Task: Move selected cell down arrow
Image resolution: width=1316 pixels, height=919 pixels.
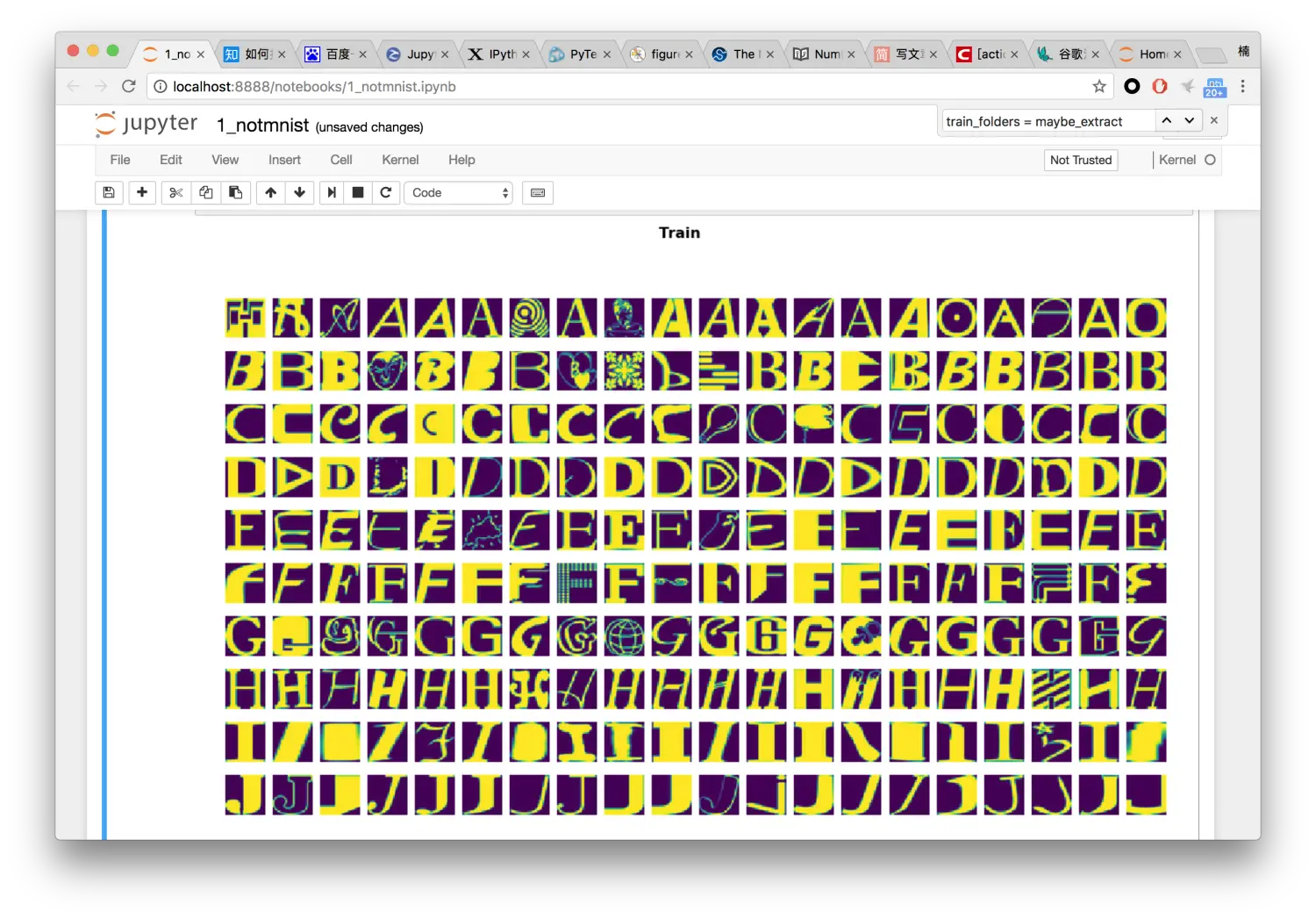Action: click(300, 193)
